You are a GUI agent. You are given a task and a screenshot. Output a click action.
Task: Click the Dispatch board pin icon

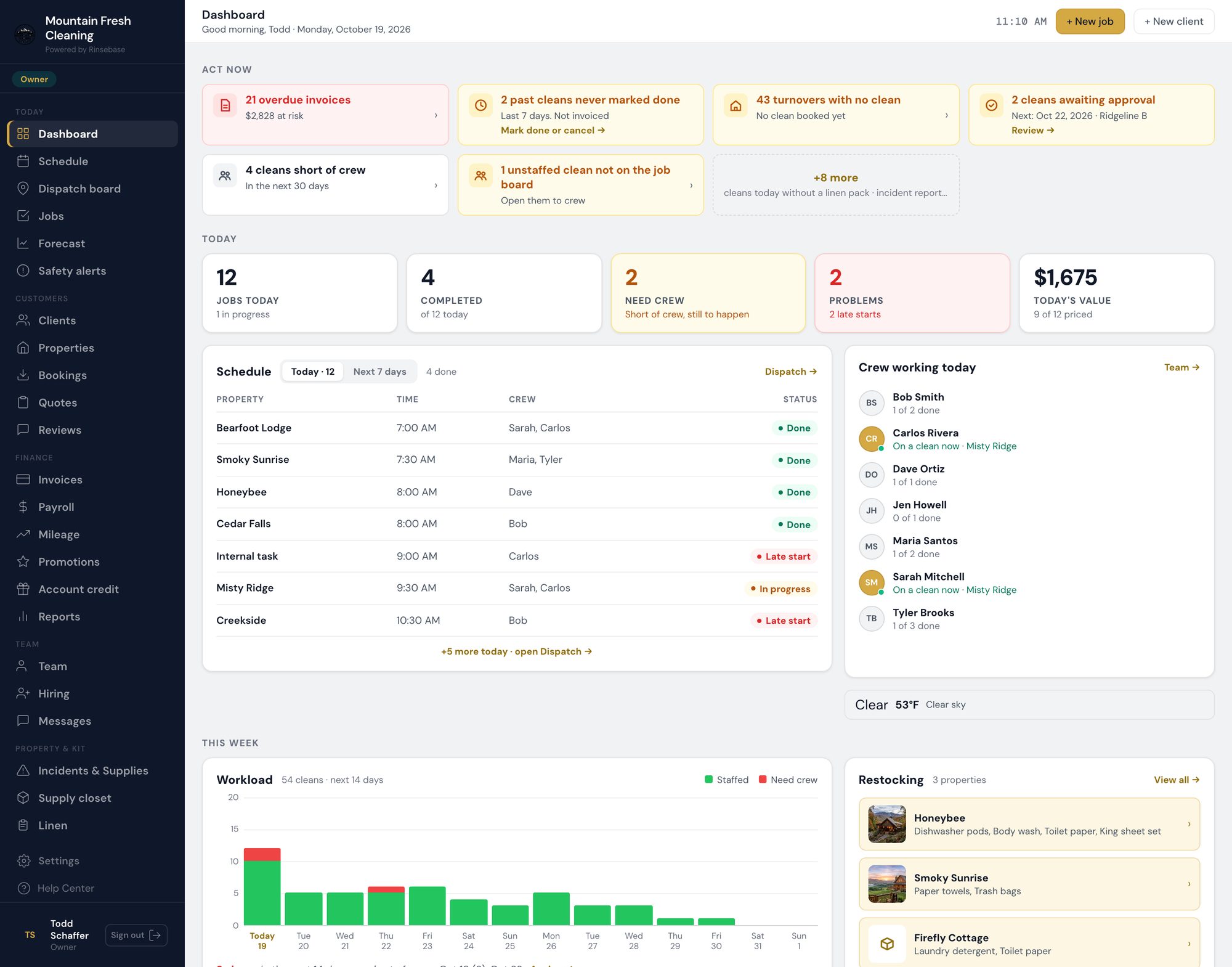[23, 189]
